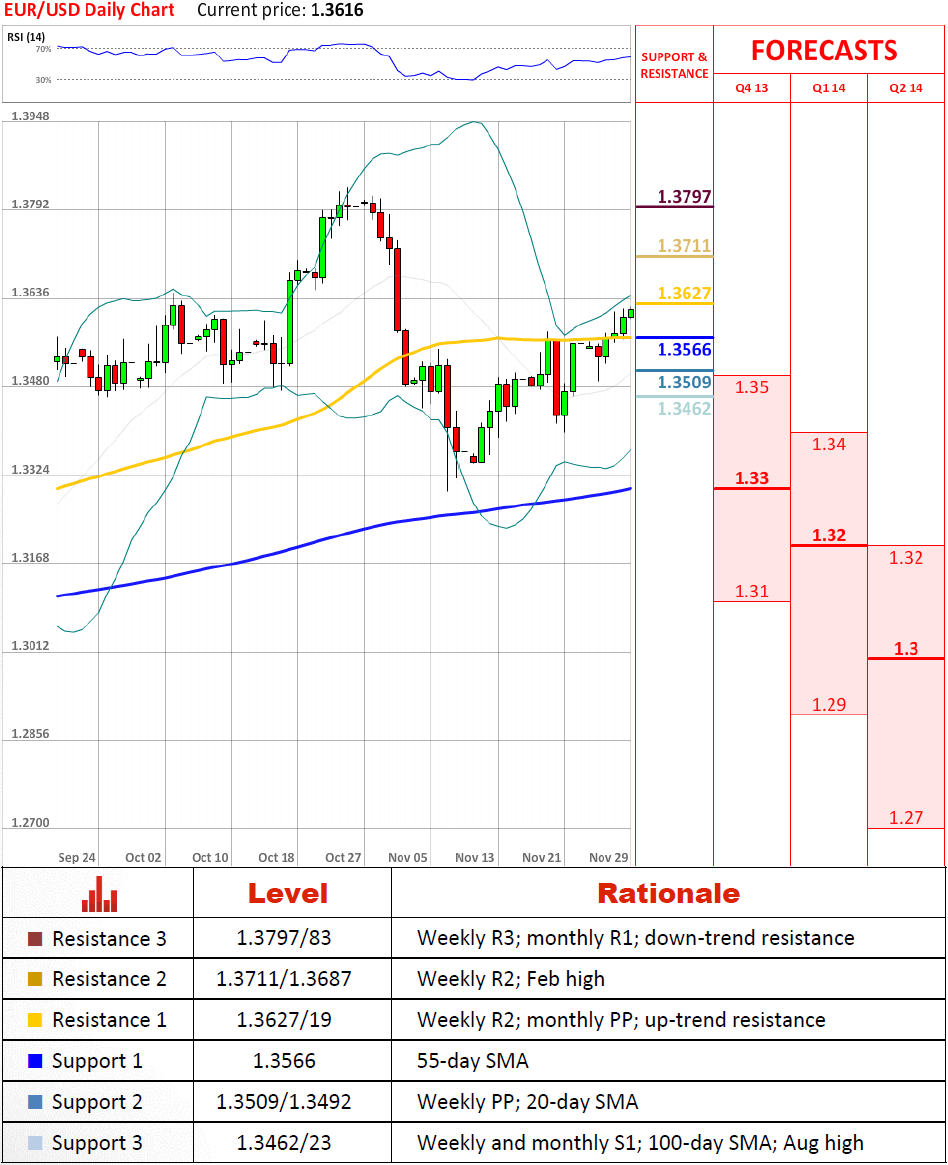Select the 'Q4 13' forecast column header
This screenshot has height=1165, width=948.
752,88
